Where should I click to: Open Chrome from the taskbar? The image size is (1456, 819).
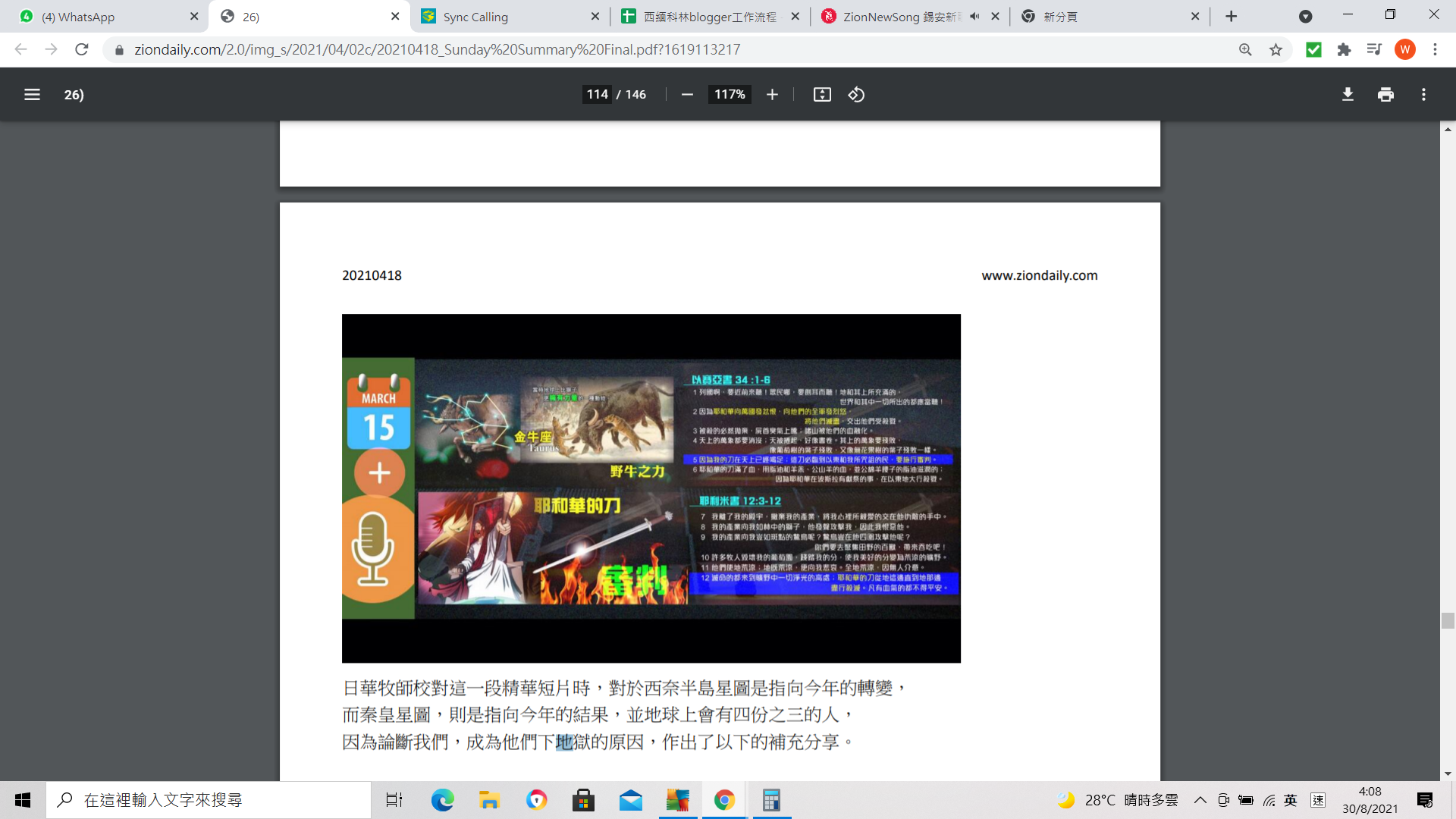pos(724,800)
